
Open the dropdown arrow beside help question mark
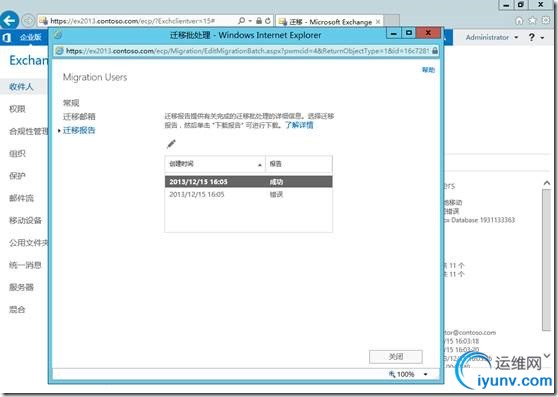click(x=542, y=38)
